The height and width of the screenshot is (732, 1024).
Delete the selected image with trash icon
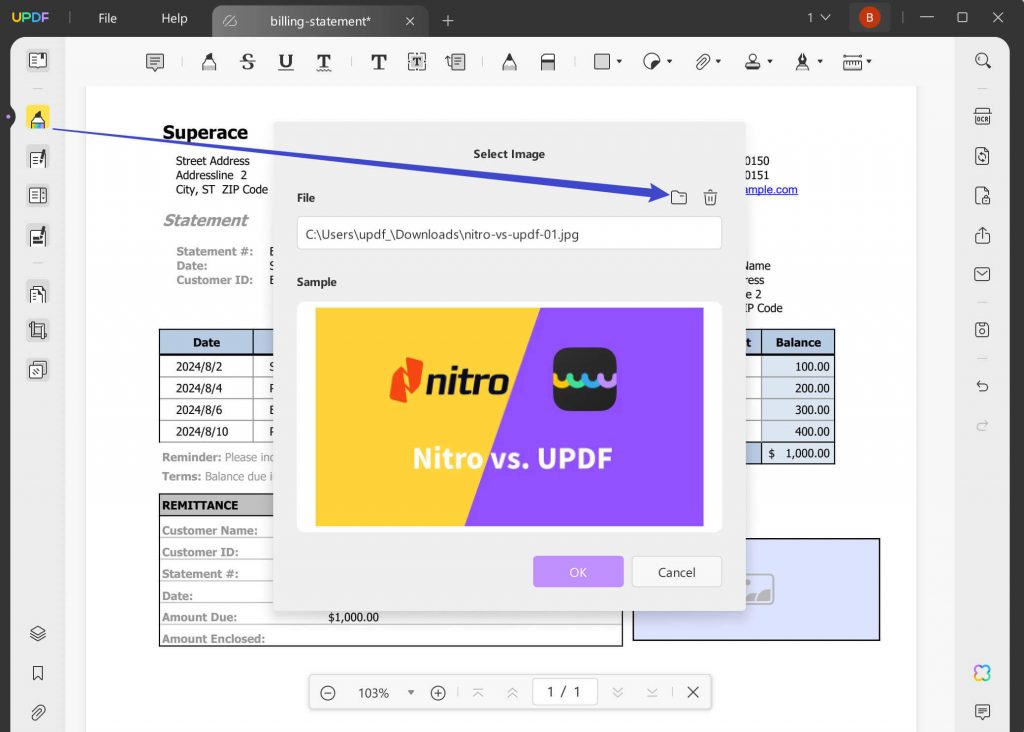coord(710,197)
